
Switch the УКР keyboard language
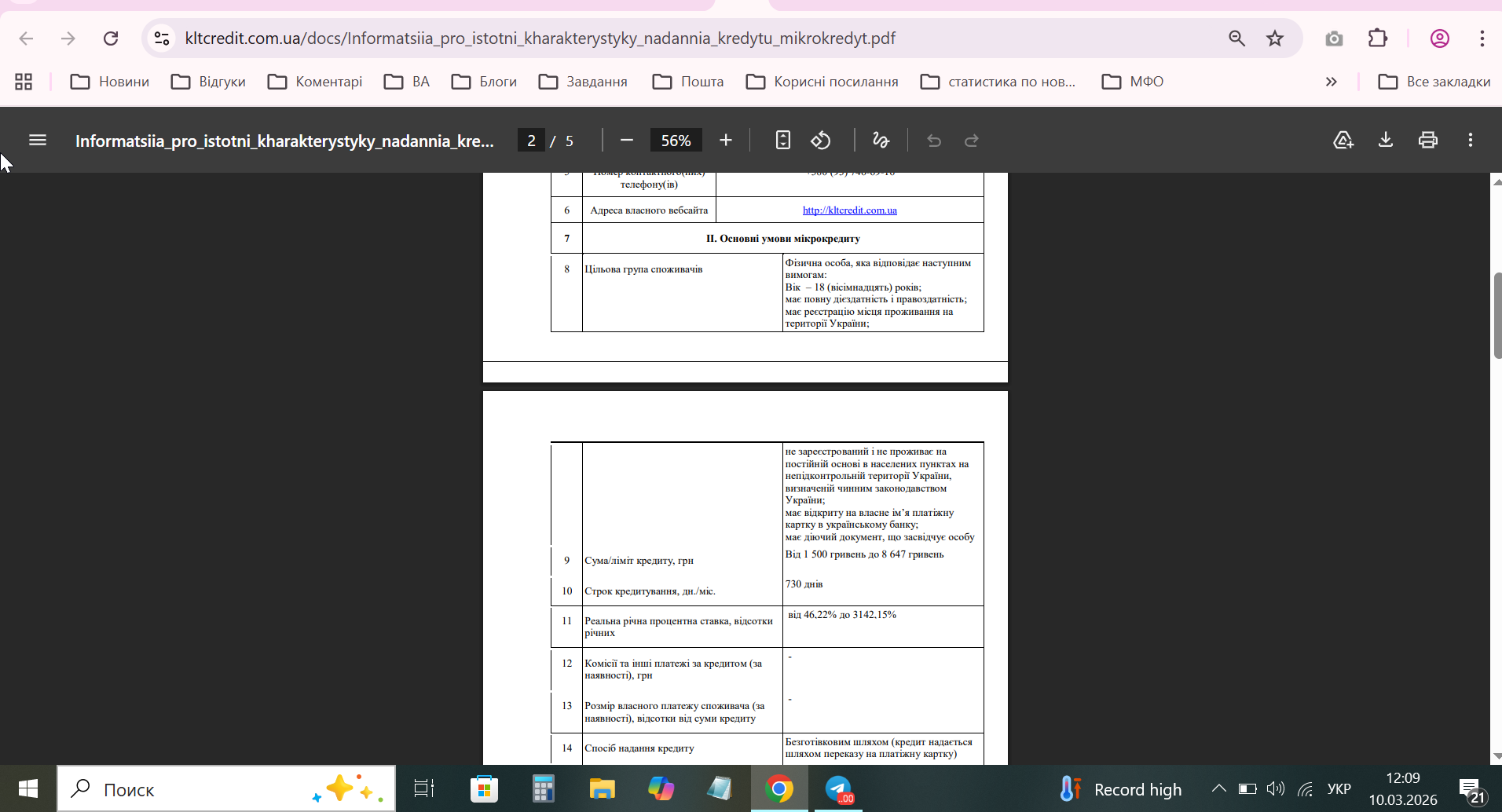pyautogui.click(x=1339, y=789)
